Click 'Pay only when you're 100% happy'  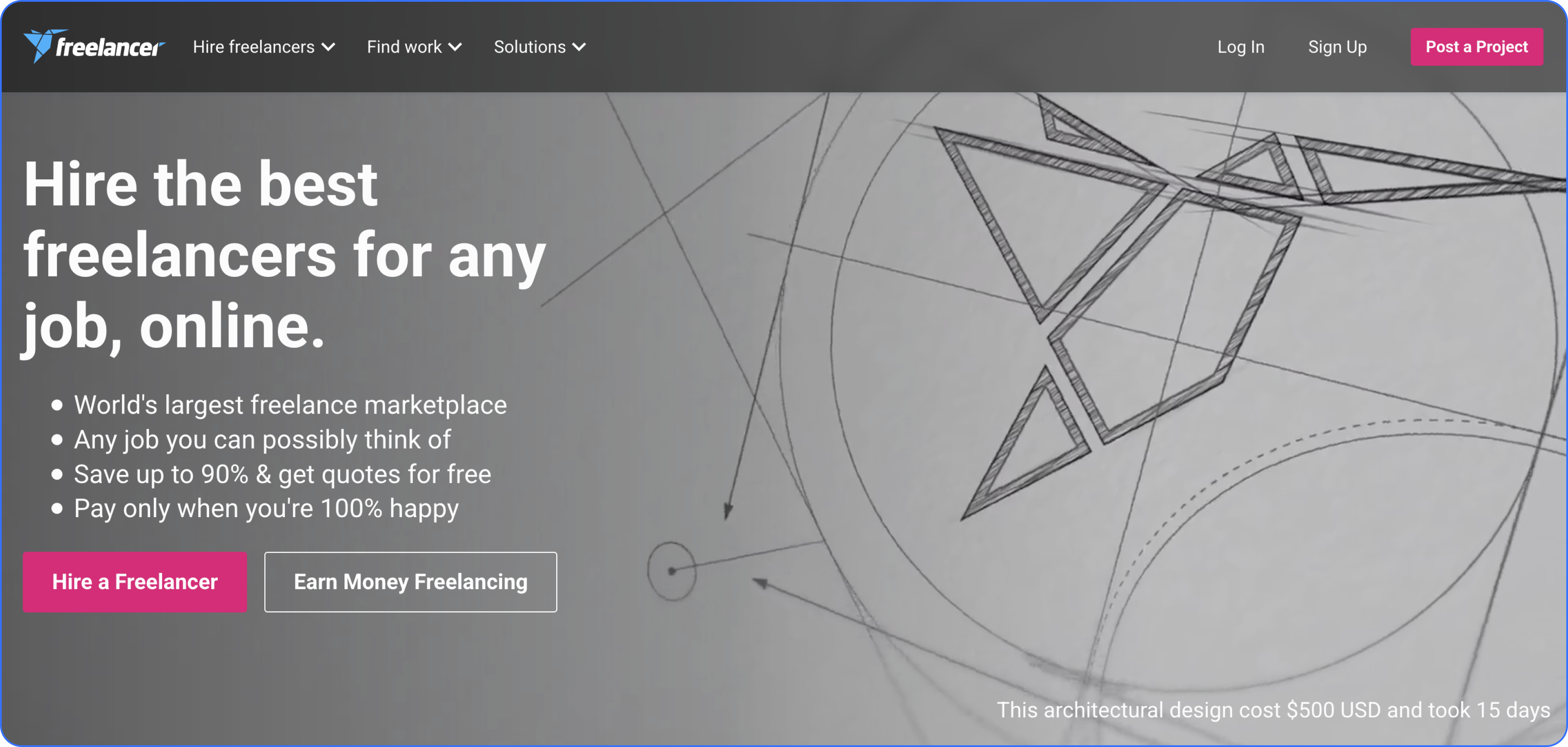pyautogui.click(x=266, y=508)
